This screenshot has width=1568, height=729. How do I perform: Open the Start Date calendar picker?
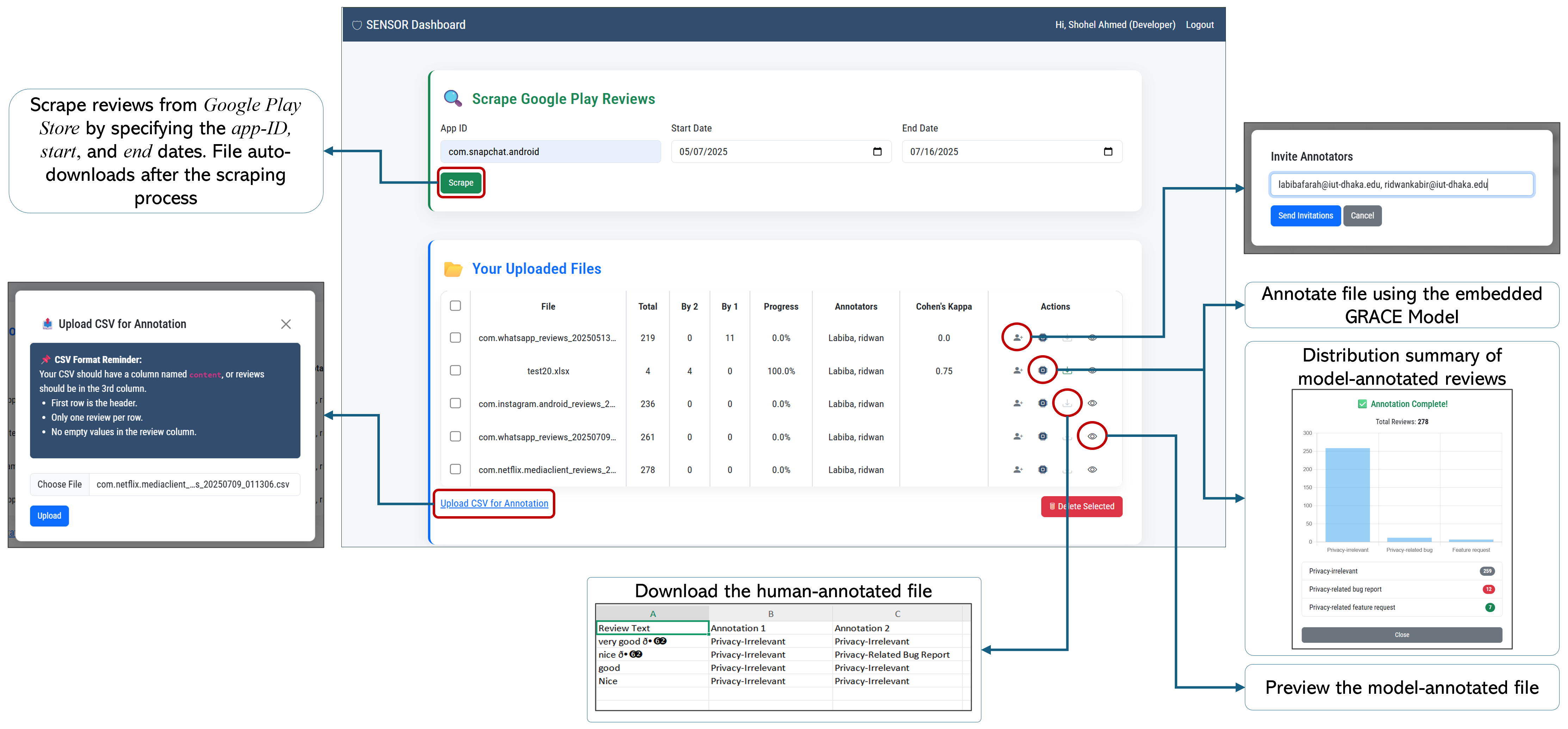(877, 152)
